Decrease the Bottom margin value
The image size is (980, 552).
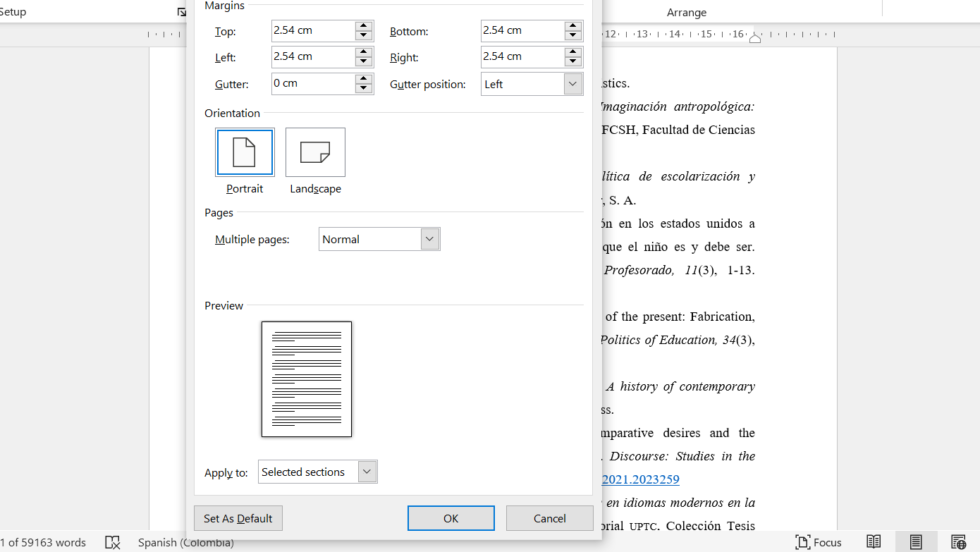[572, 36]
